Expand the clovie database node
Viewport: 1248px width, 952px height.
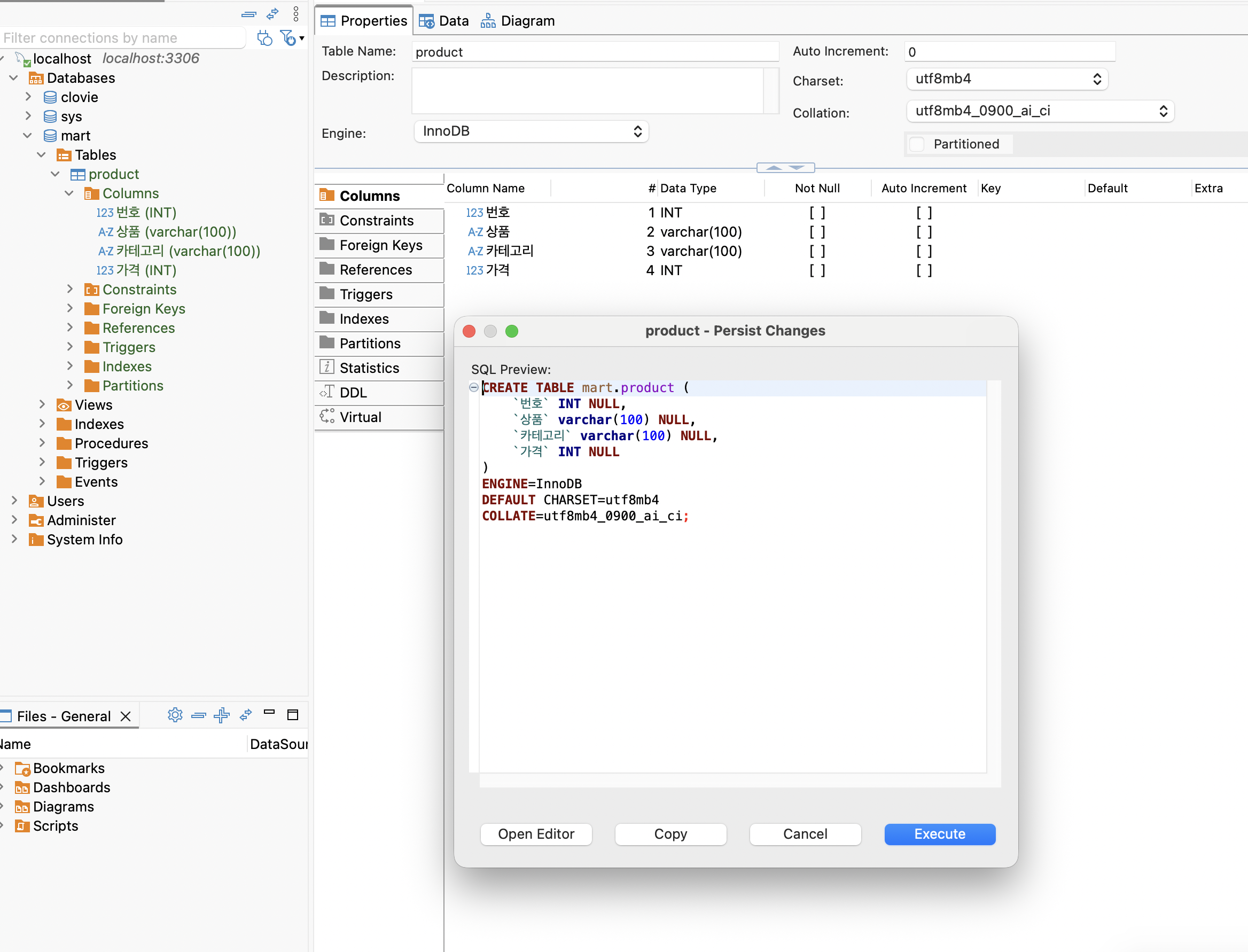28,97
